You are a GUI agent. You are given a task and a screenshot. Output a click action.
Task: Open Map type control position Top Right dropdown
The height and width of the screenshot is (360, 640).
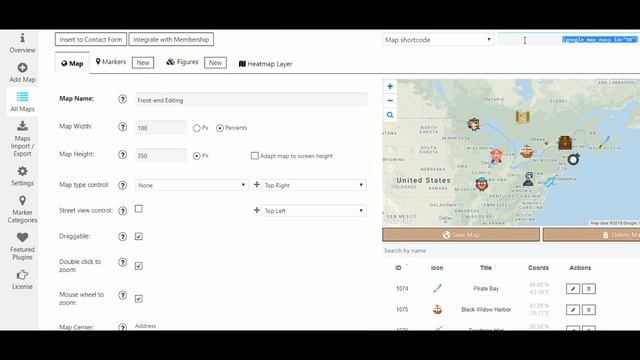pyautogui.click(x=314, y=185)
